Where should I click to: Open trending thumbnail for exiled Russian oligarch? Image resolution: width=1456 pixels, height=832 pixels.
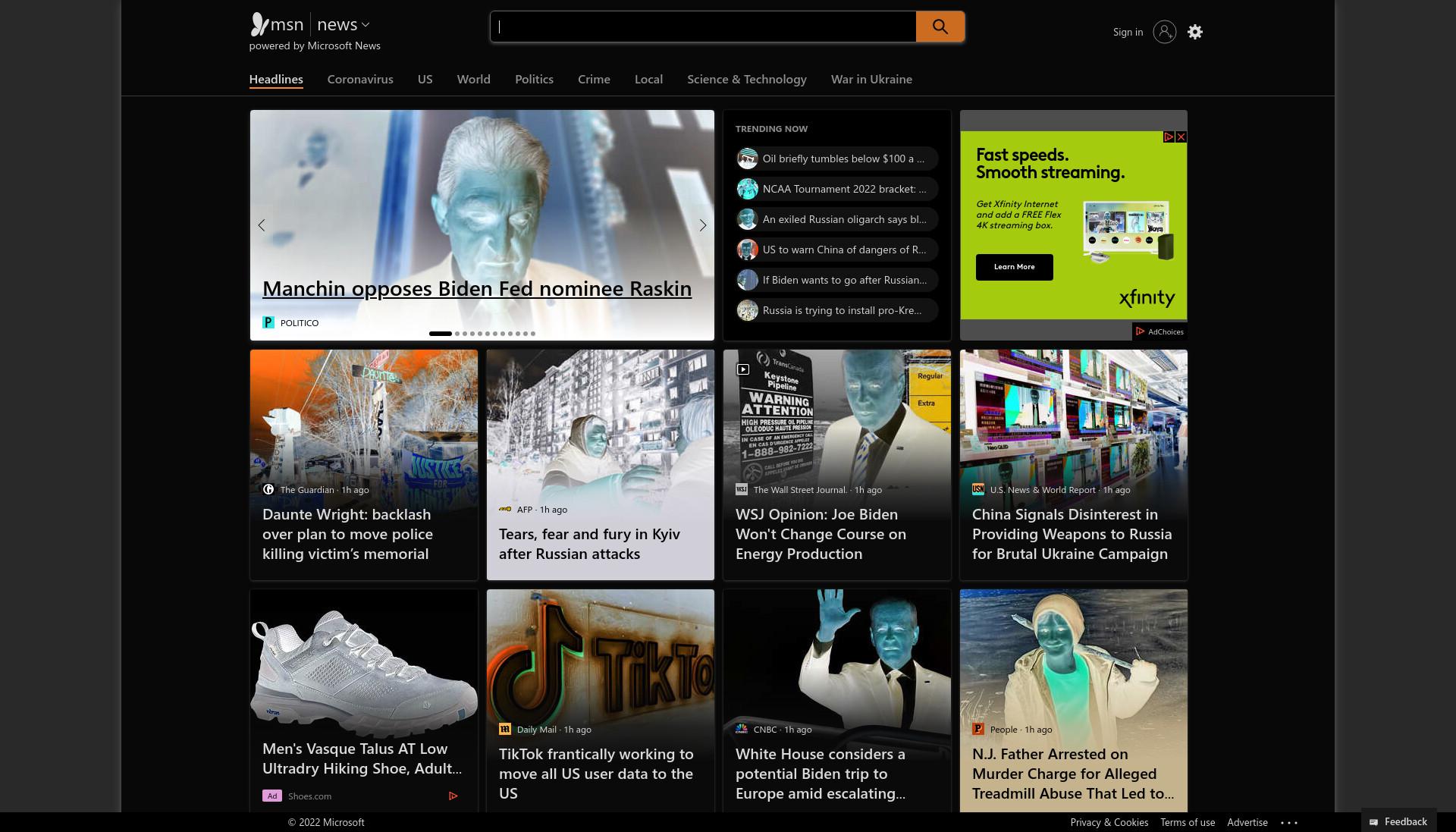pos(748,219)
